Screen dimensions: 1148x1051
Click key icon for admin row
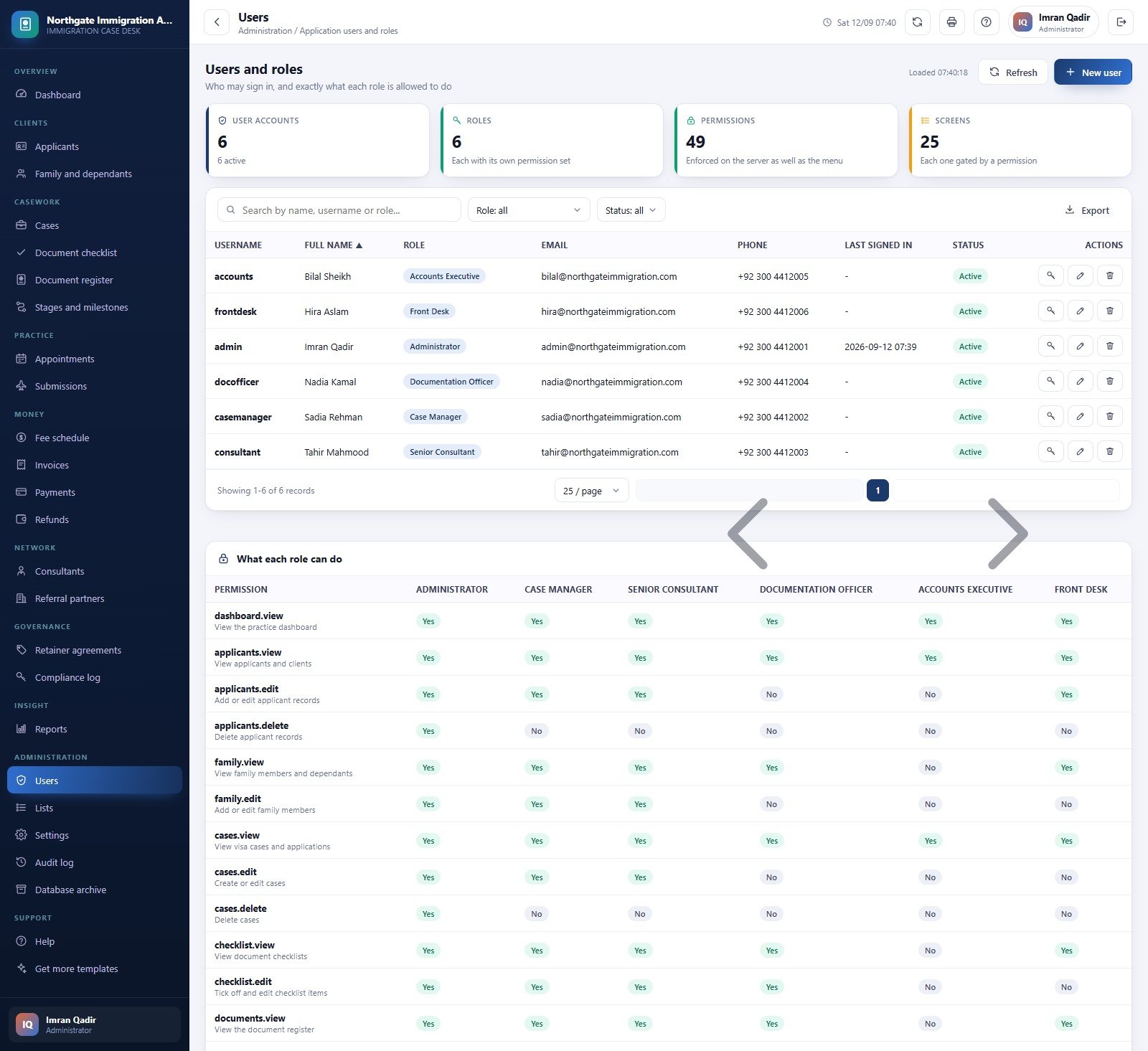tap(1050, 346)
